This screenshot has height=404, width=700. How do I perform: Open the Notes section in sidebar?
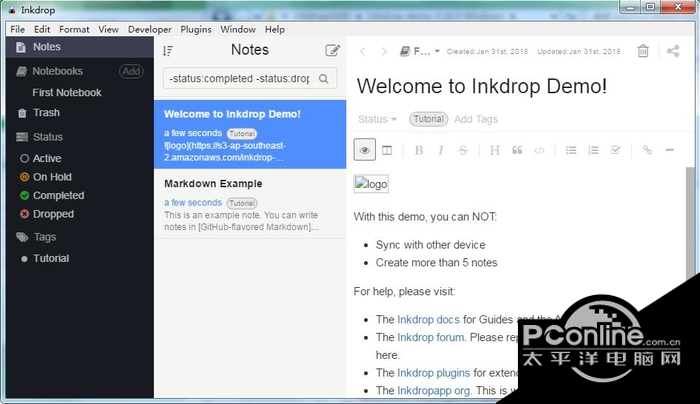(80, 47)
